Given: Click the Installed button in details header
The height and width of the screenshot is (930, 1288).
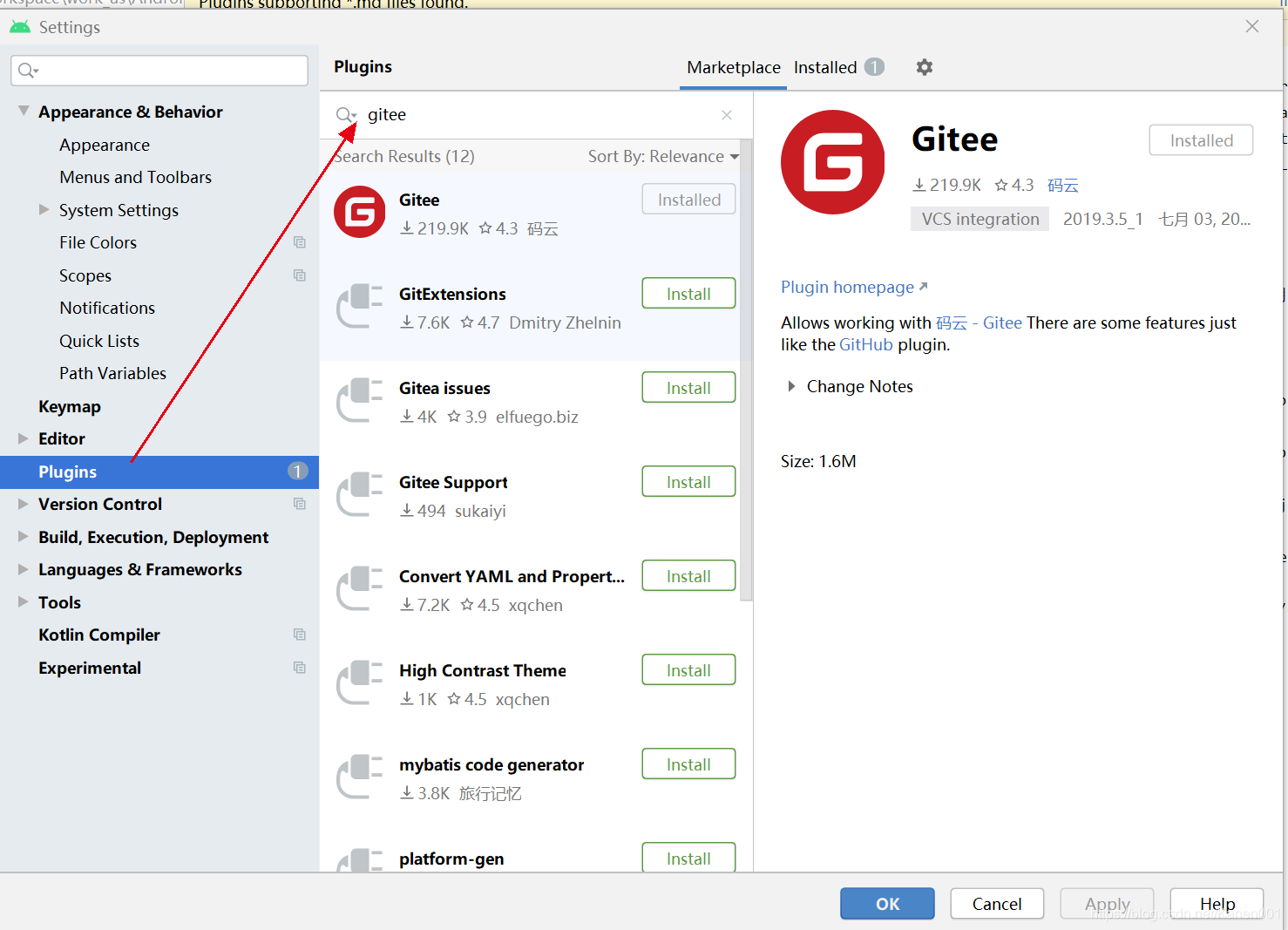Looking at the screenshot, I should tap(1201, 140).
